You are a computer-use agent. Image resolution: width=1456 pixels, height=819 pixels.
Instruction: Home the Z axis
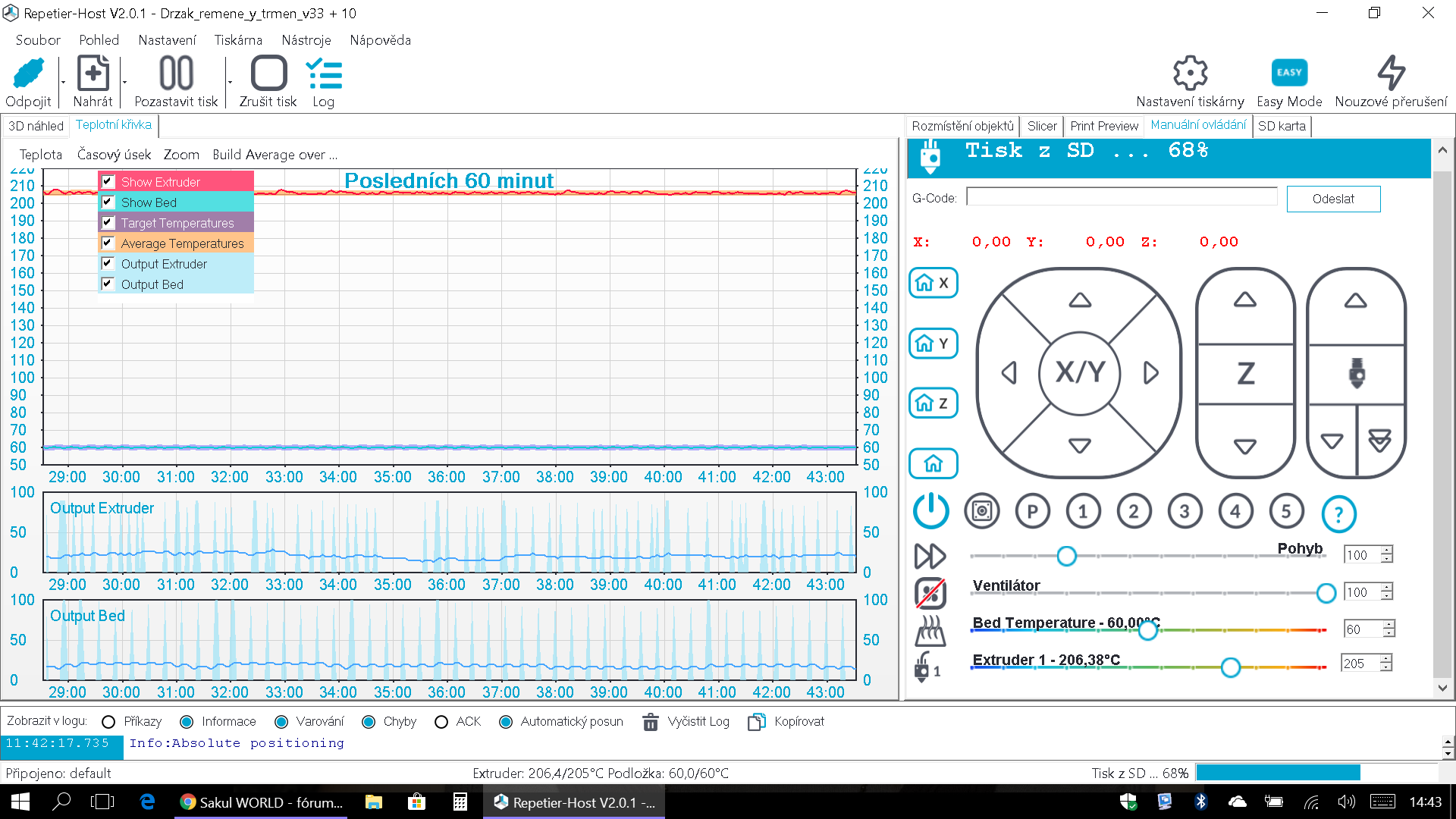pyautogui.click(x=933, y=403)
